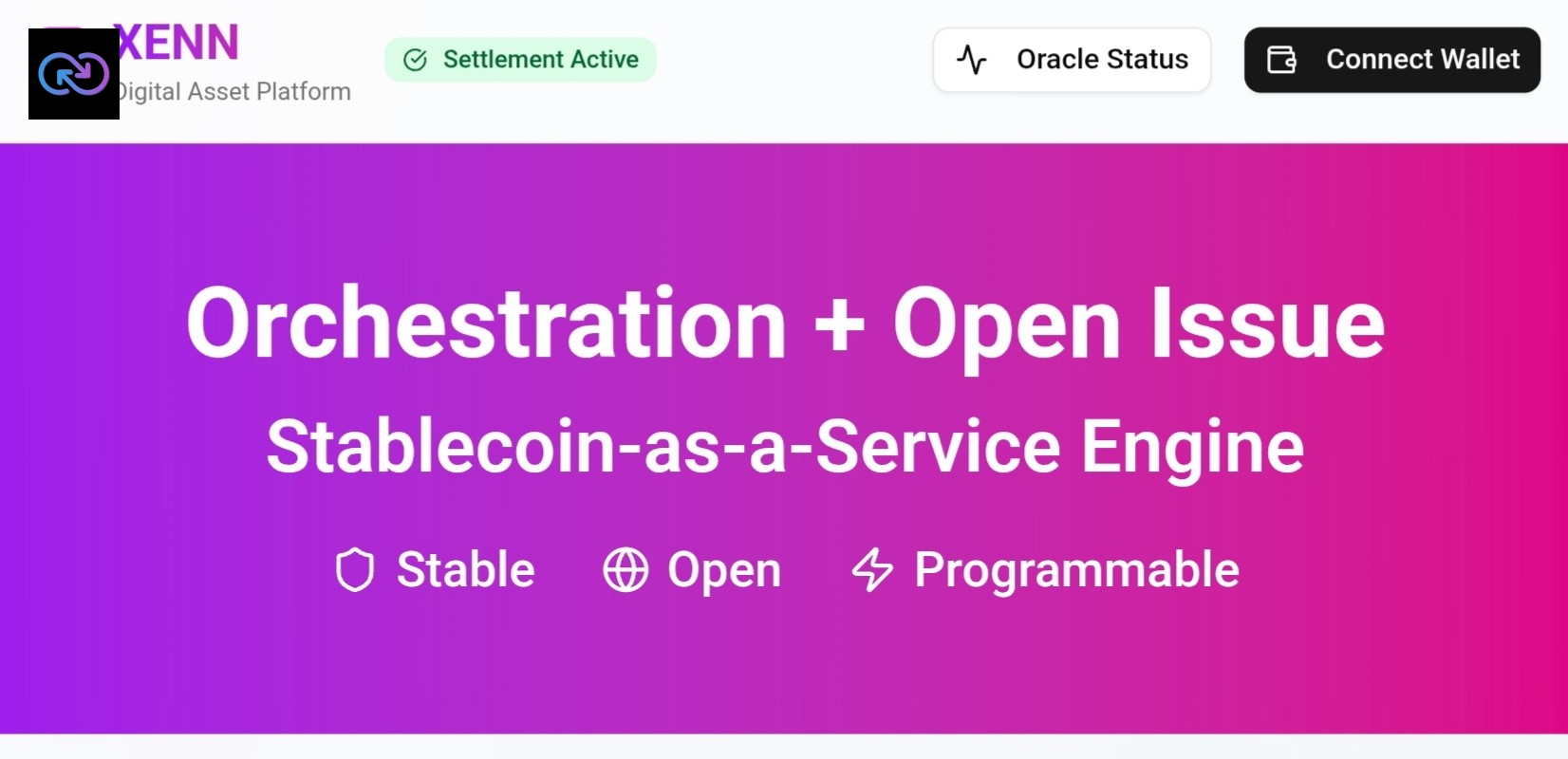Click the plus sign in the headline
The width and height of the screenshot is (1568, 759).
[x=839, y=325]
